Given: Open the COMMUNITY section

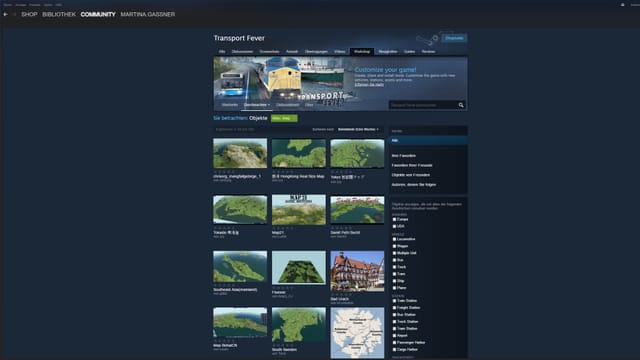Looking at the screenshot, I should tap(98, 14).
